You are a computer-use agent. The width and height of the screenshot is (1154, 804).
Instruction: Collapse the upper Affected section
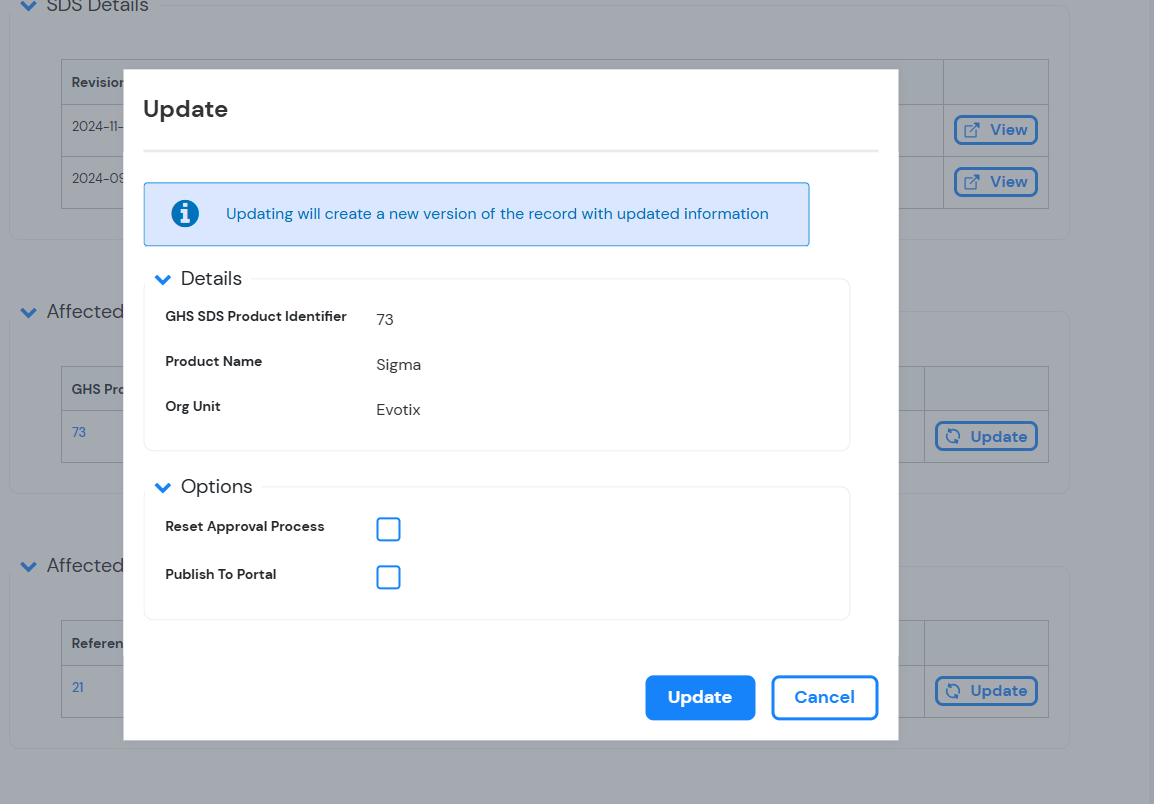tap(28, 312)
